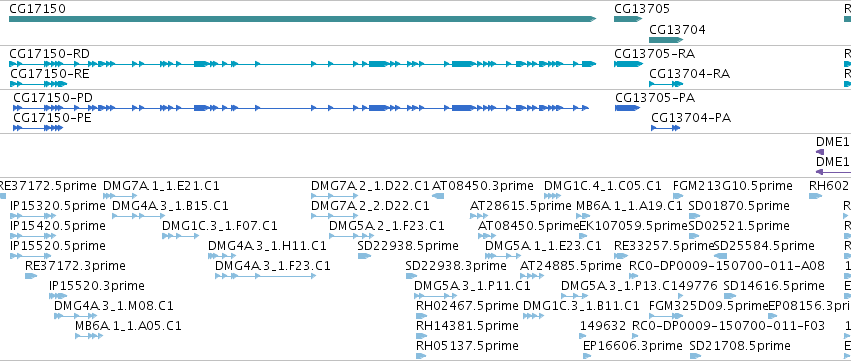Image resolution: width=851 pixels, height=361 pixels.
Task: Select the CG13705-PA protein bar
Action: (x=627, y=108)
